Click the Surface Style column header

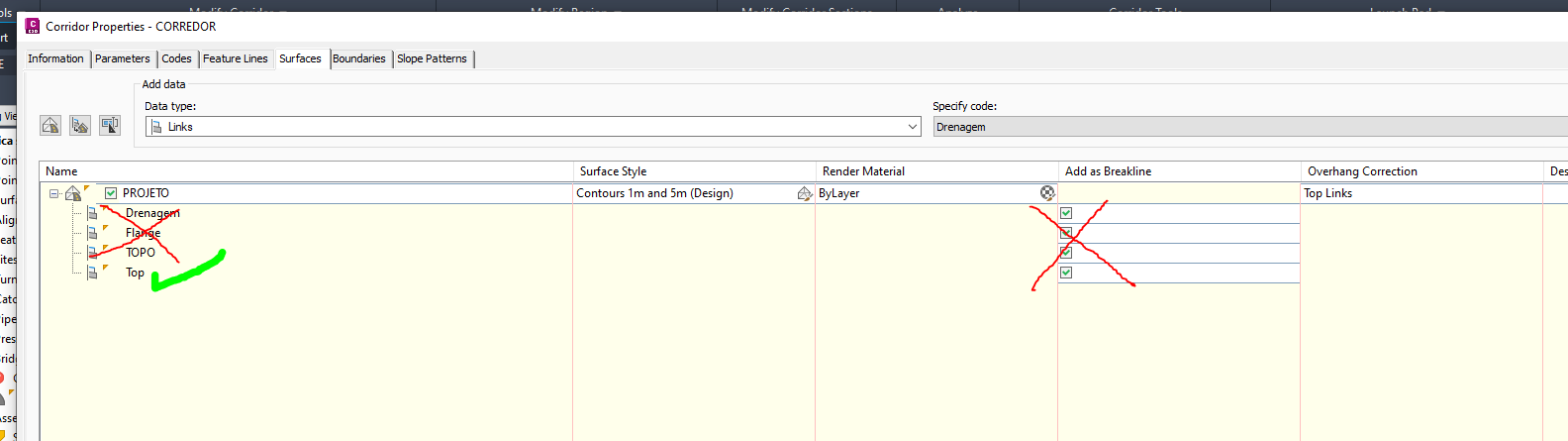[x=693, y=171]
